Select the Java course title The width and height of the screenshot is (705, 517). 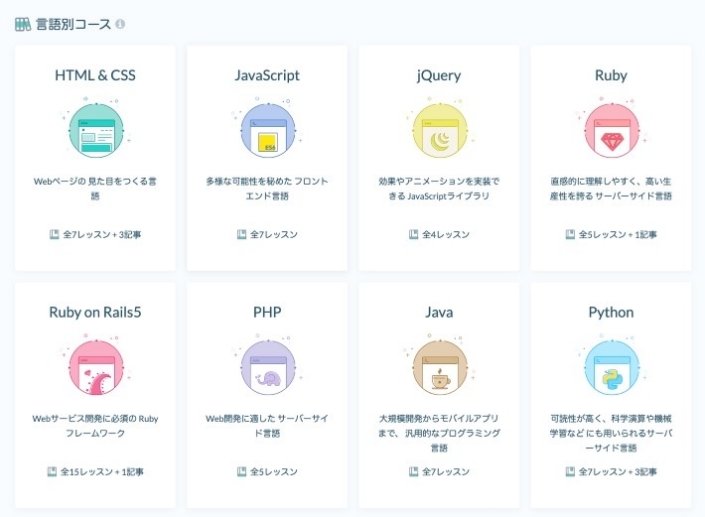pyautogui.click(x=439, y=312)
